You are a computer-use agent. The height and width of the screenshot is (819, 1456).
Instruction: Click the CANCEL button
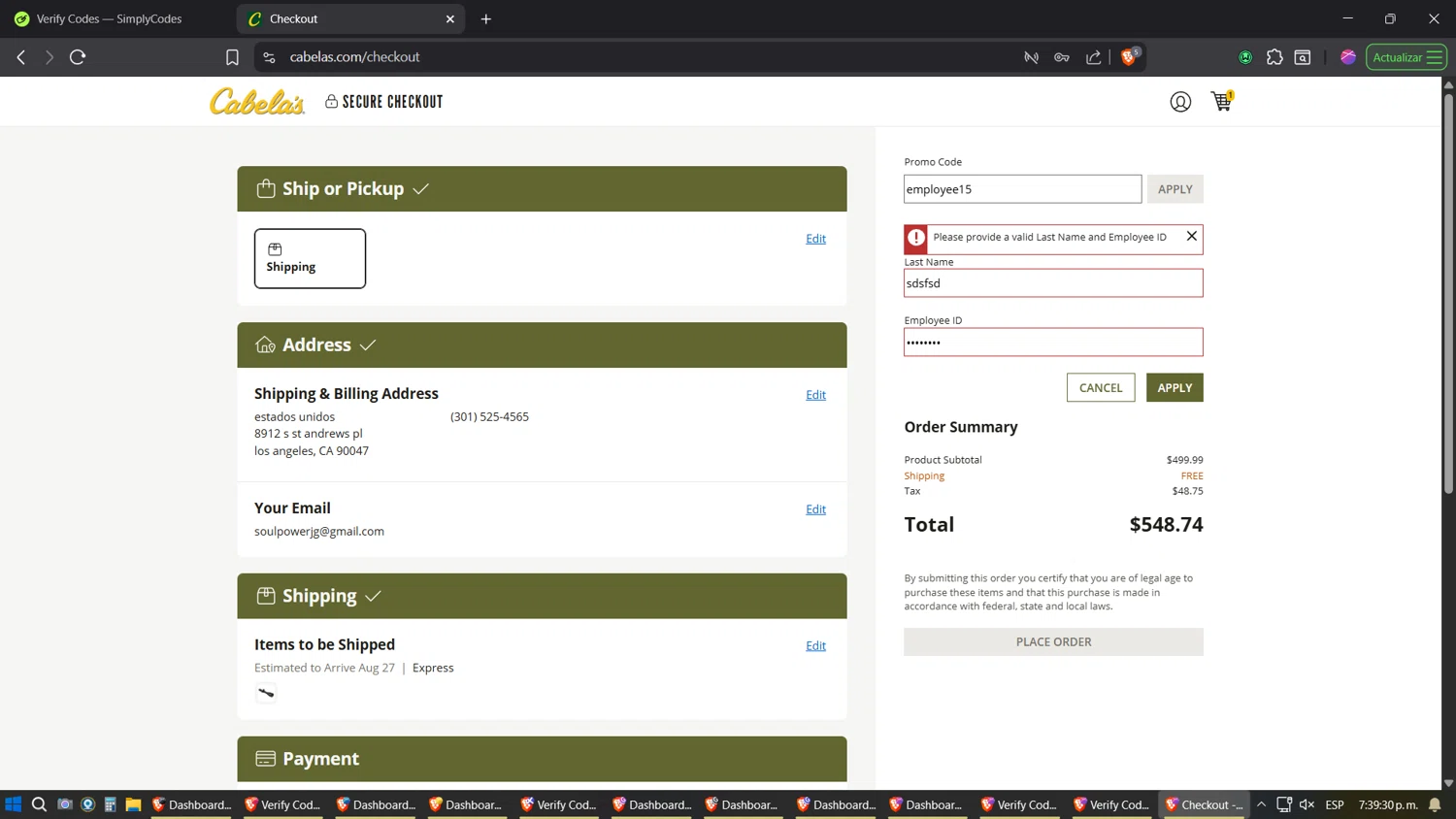coord(1101,387)
